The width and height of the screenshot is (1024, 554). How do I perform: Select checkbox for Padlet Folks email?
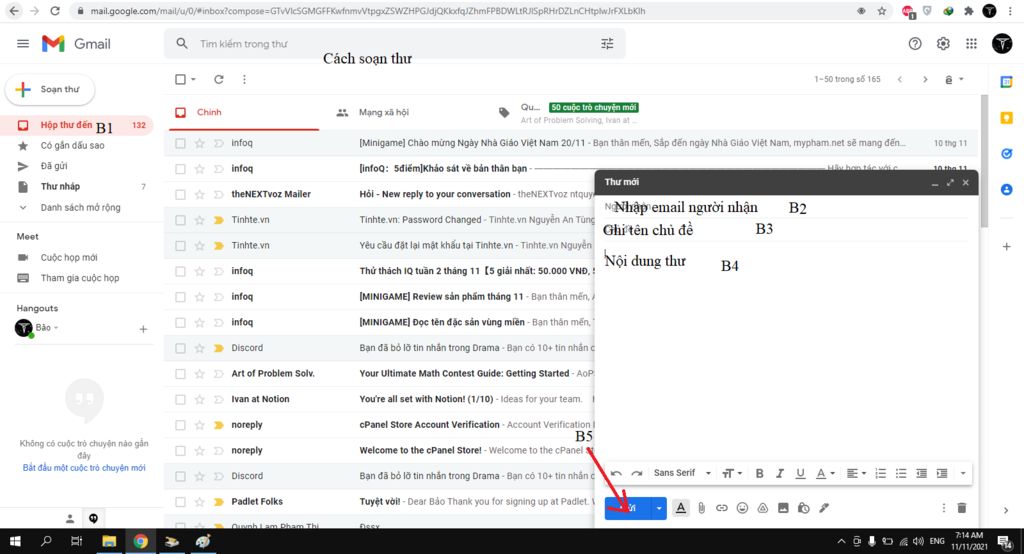tap(180, 502)
